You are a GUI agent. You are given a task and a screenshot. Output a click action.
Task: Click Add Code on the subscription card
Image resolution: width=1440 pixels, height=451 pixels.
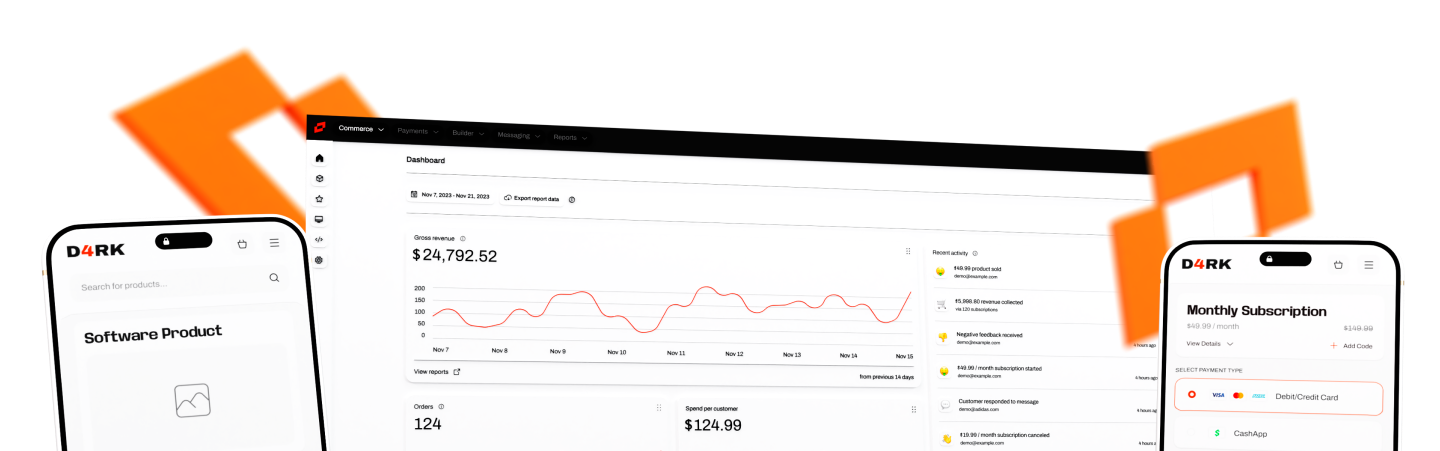(1351, 346)
